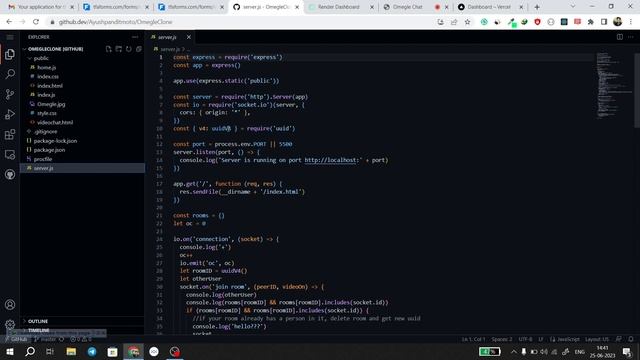Click the editor minimap
This screenshot has width=640, height=360.
[613, 86]
